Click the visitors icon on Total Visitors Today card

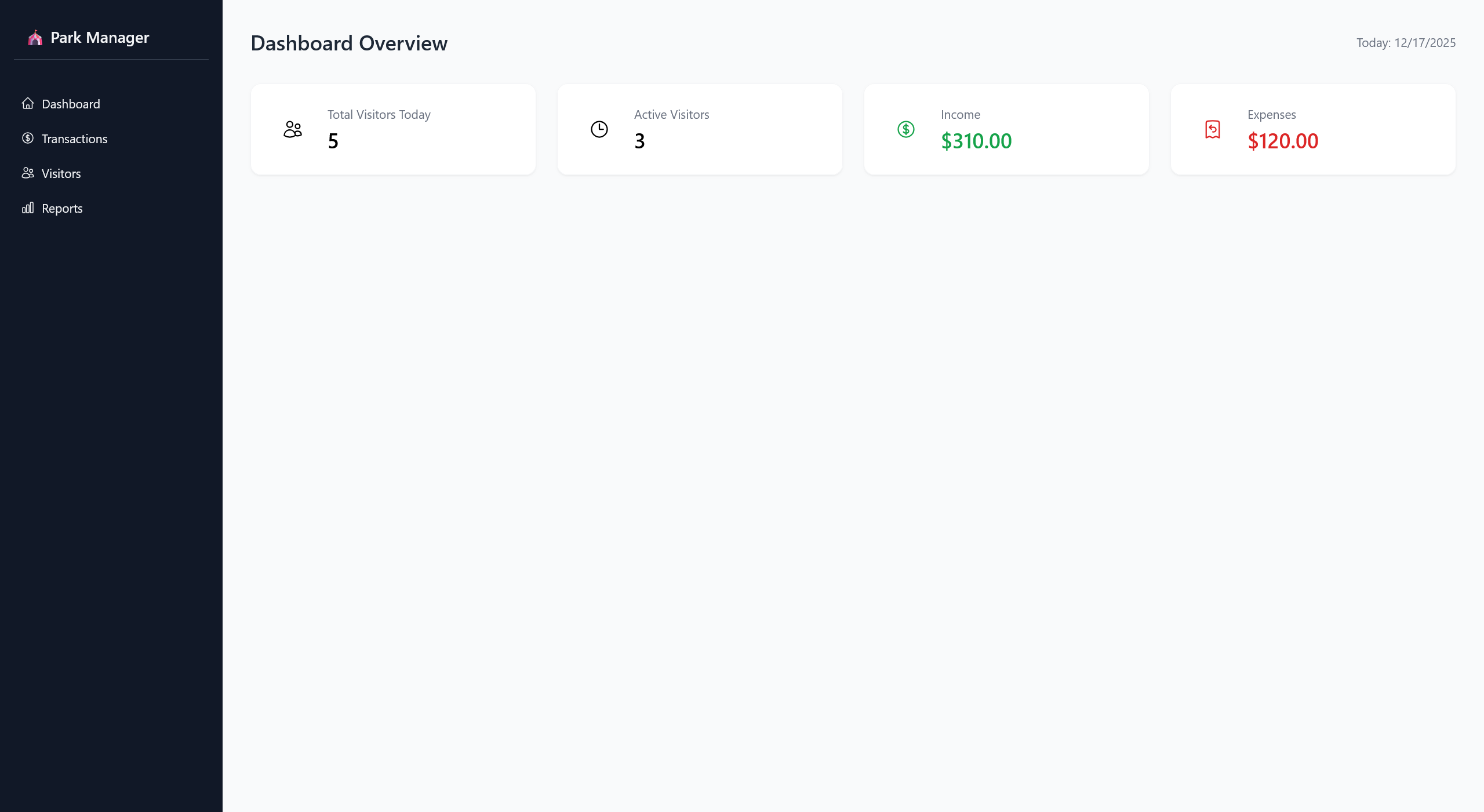(292, 129)
